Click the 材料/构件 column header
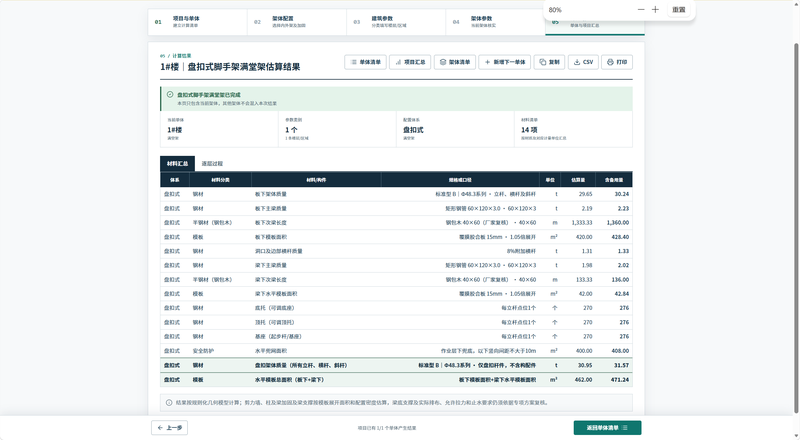 (x=316, y=180)
